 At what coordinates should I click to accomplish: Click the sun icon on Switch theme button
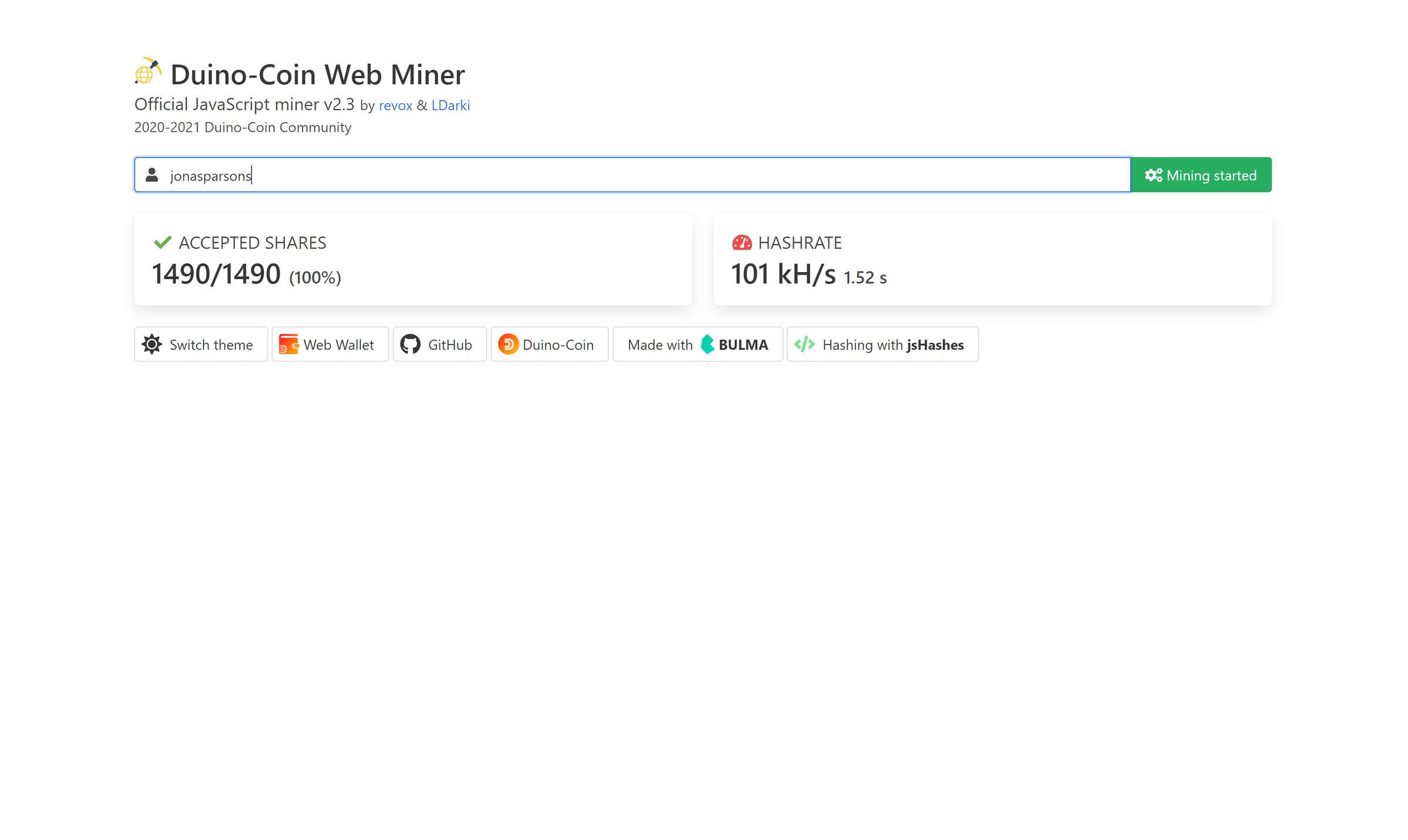pos(151,344)
